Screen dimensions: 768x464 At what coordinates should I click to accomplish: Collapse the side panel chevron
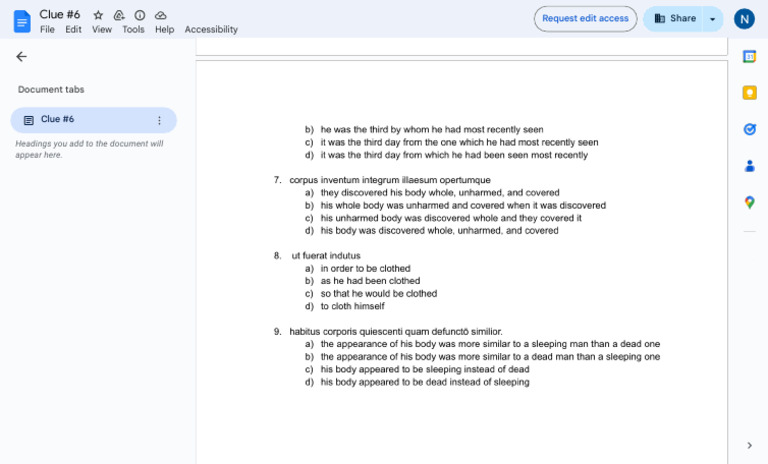point(749,445)
